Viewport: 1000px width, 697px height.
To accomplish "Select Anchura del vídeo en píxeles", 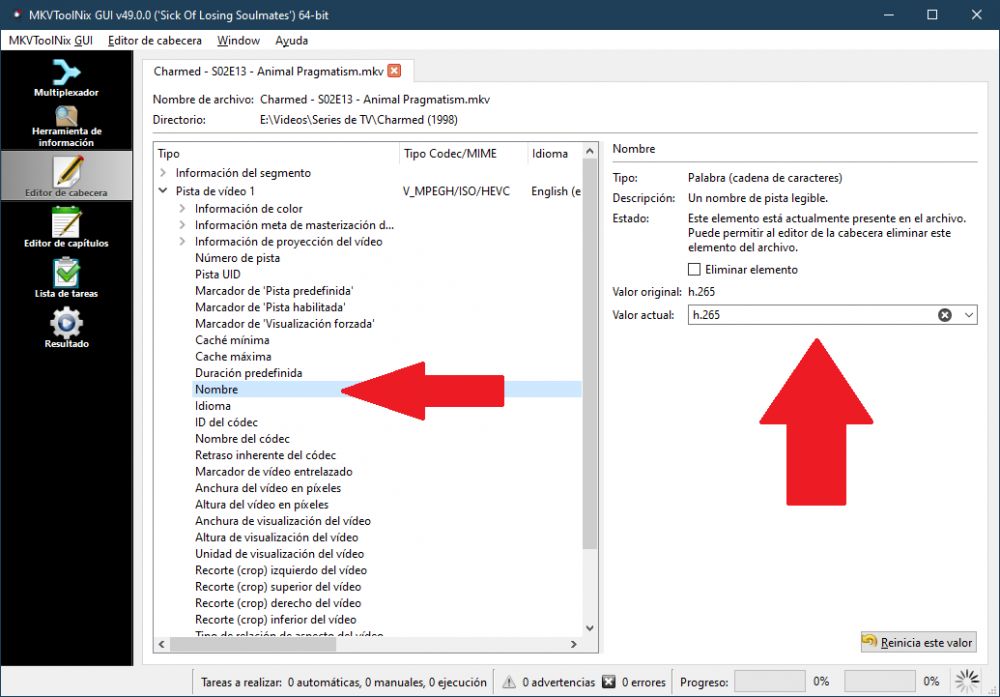I will point(268,488).
